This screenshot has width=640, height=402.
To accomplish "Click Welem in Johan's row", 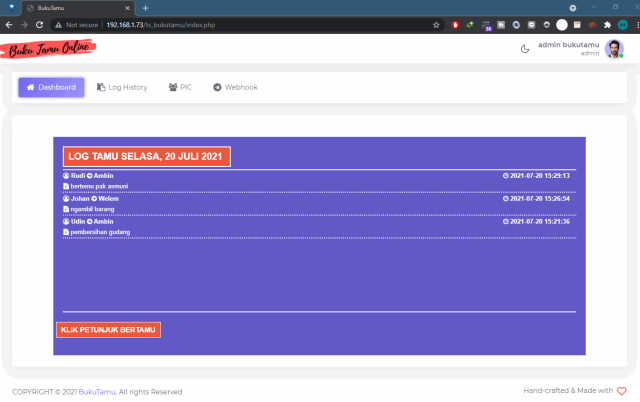I will [108, 199].
